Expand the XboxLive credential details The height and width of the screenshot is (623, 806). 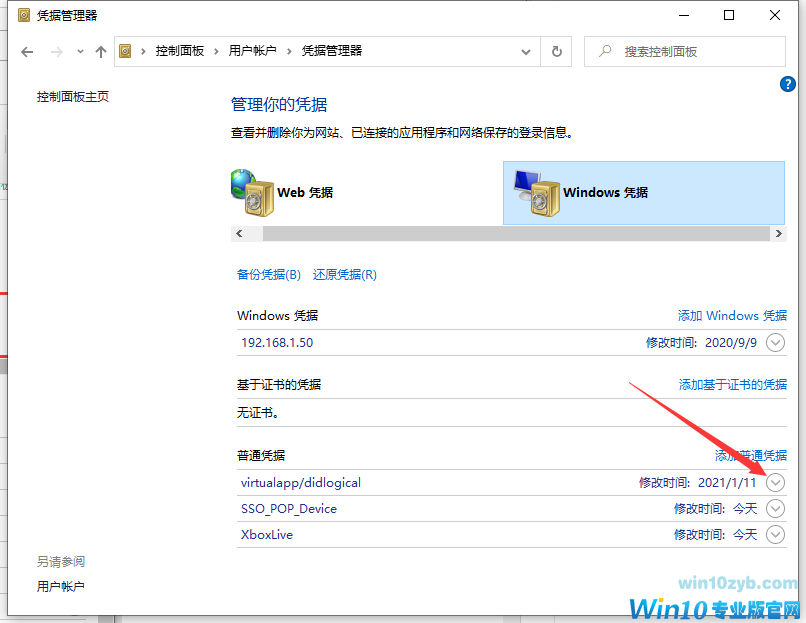775,534
